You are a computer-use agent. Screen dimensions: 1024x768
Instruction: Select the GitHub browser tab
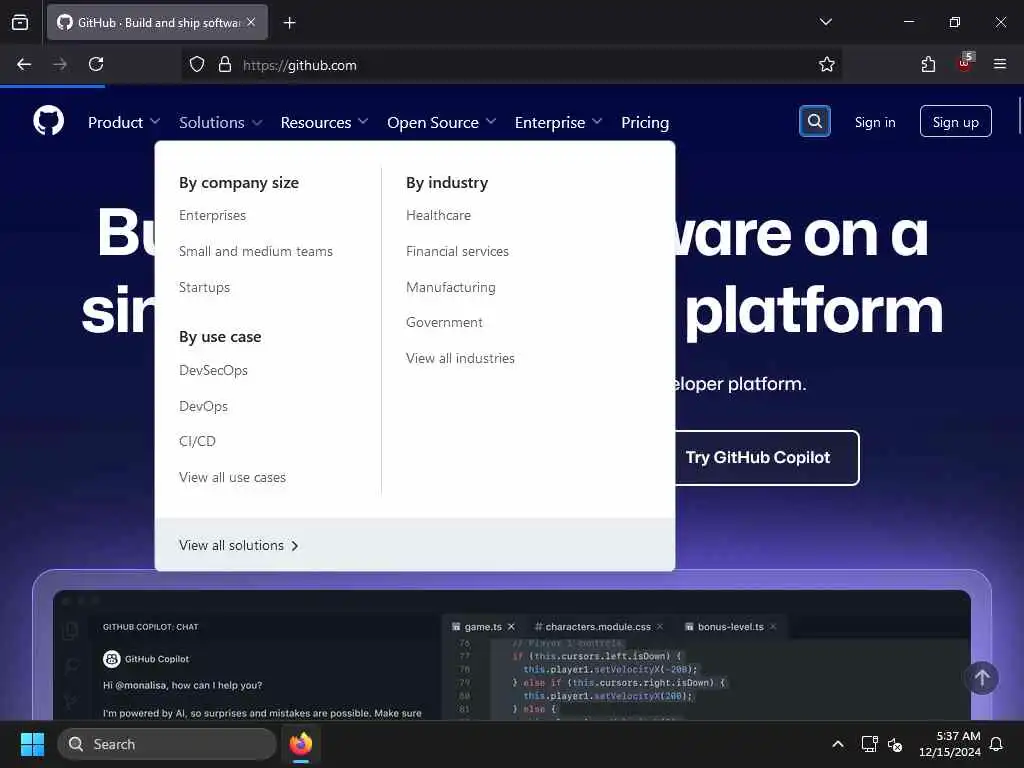(x=157, y=22)
